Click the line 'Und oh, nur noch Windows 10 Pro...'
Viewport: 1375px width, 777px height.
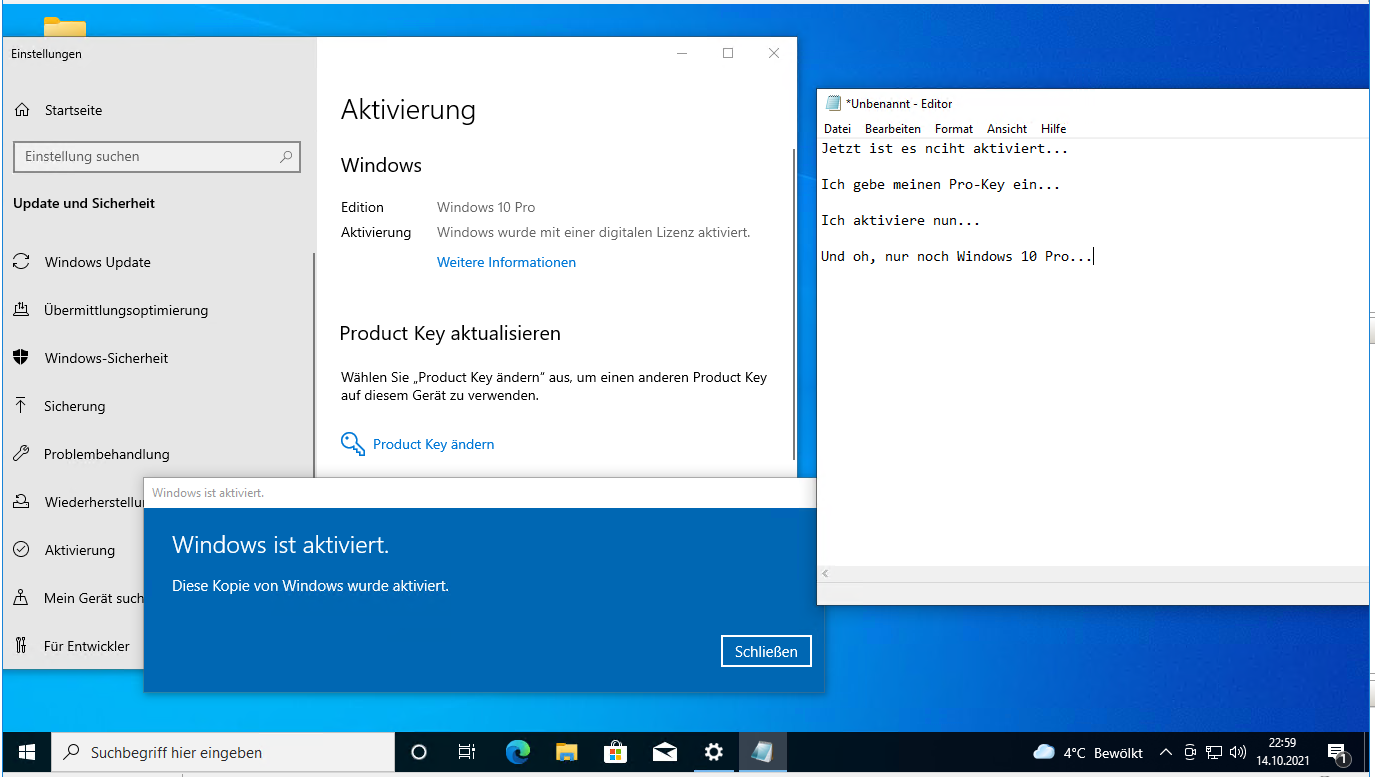click(x=957, y=256)
